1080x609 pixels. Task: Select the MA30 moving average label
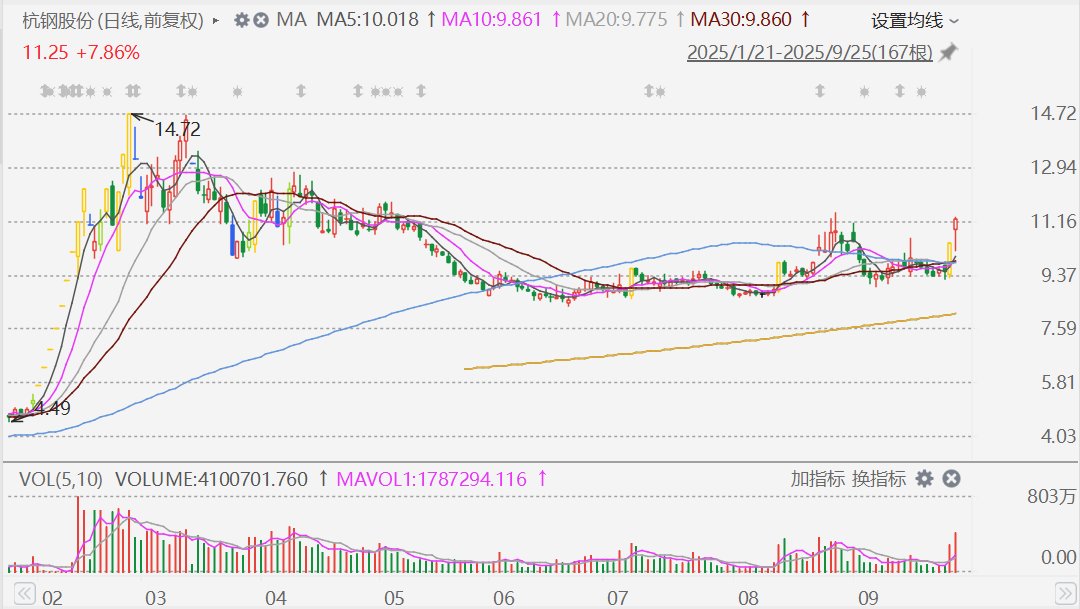coord(742,20)
